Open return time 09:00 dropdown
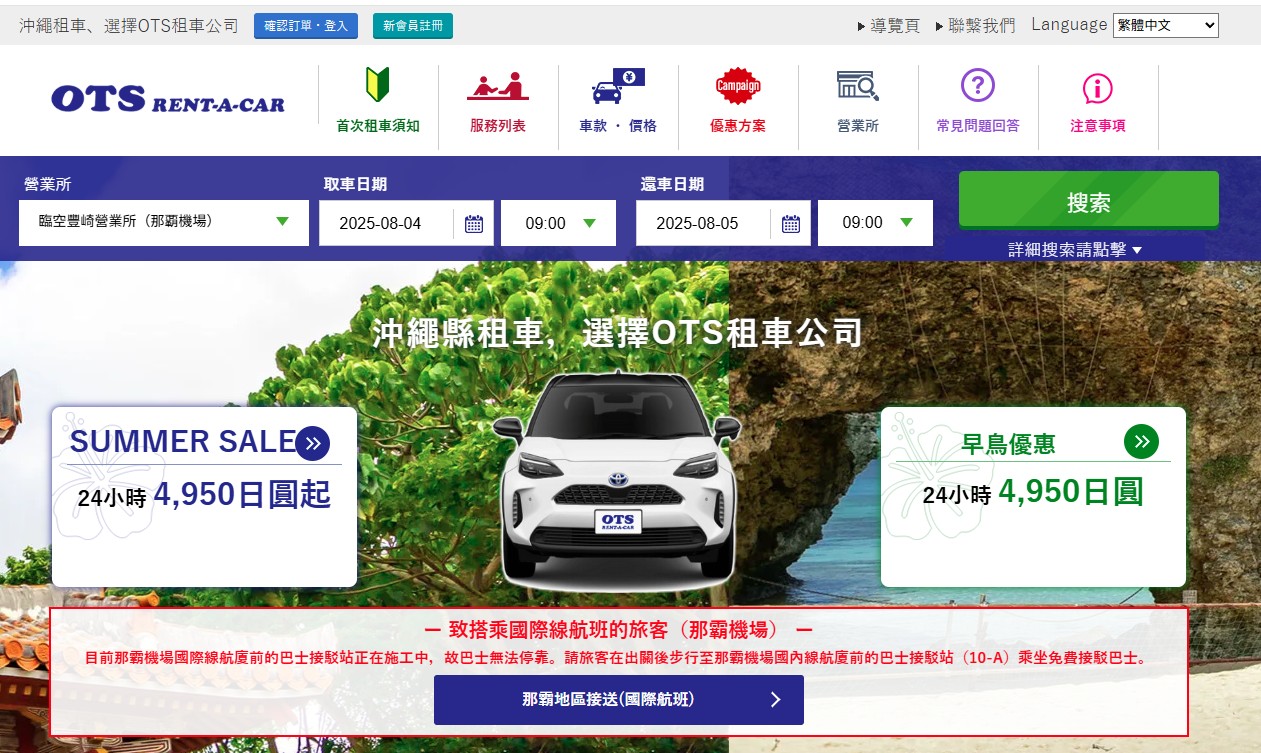The width and height of the screenshot is (1261, 753). pos(875,223)
